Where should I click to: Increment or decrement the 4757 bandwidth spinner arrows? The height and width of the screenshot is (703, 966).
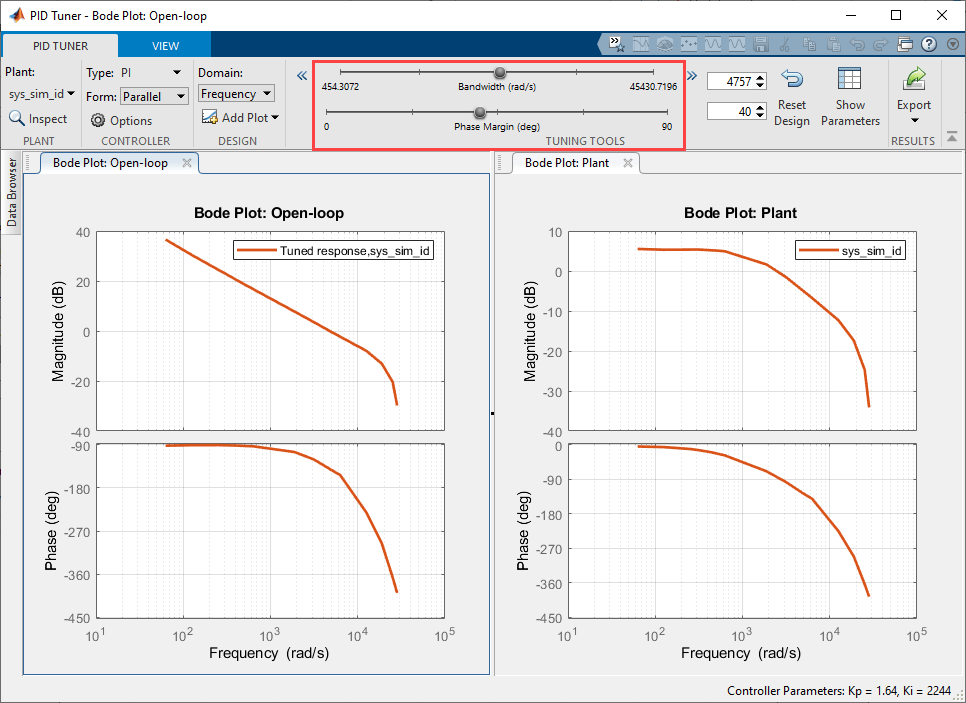(x=760, y=81)
